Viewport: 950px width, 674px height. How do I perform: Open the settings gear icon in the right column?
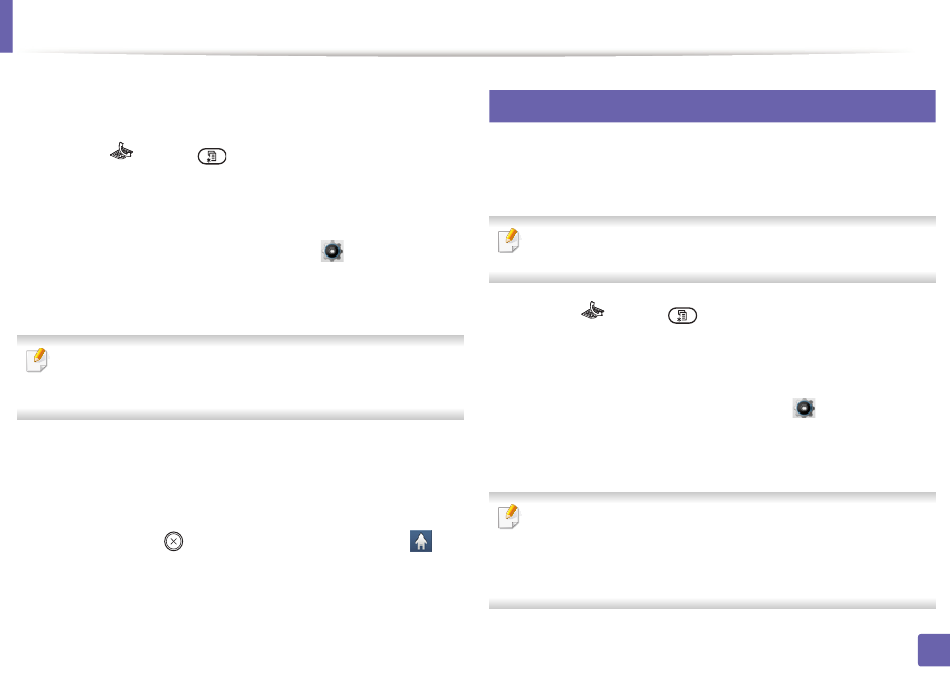[804, 408]
